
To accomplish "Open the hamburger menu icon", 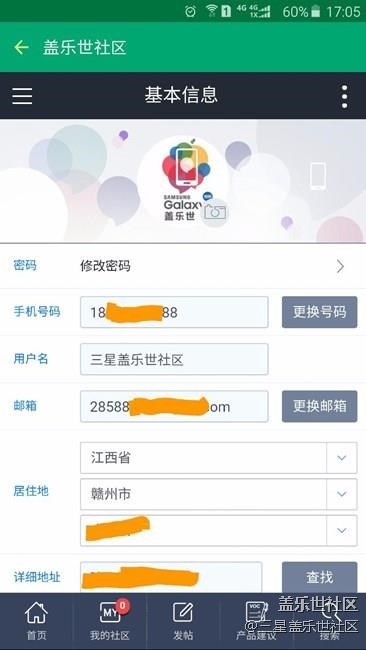I will [x=22, y=96].
